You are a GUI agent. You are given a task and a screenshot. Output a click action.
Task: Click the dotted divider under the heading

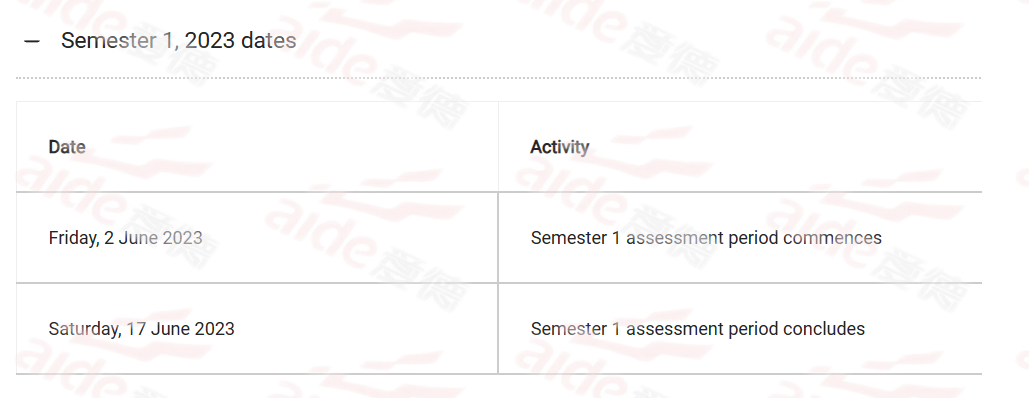499,77
